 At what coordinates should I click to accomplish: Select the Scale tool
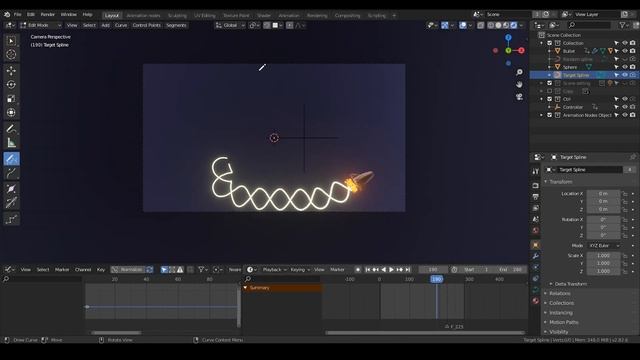[x=11, y=98]
